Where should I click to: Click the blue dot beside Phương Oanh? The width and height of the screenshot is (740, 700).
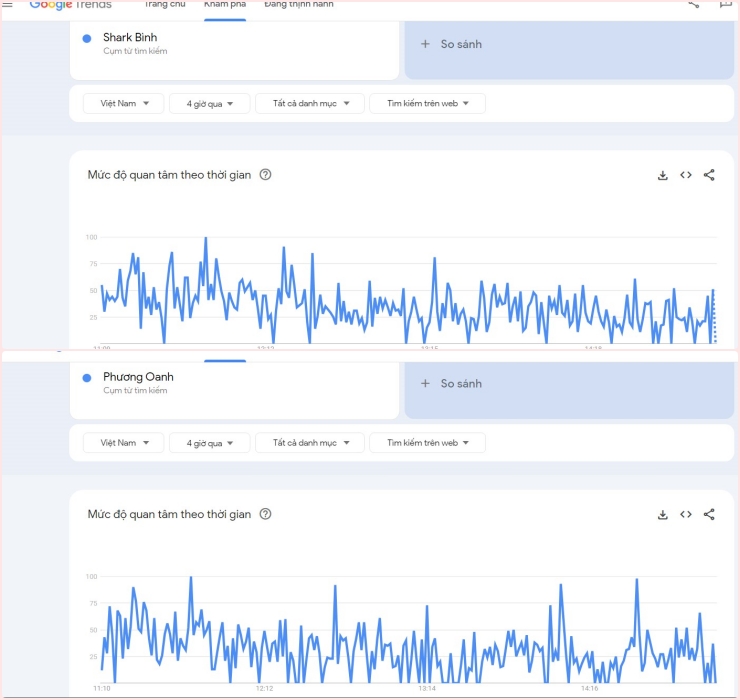tap(87, 378)
